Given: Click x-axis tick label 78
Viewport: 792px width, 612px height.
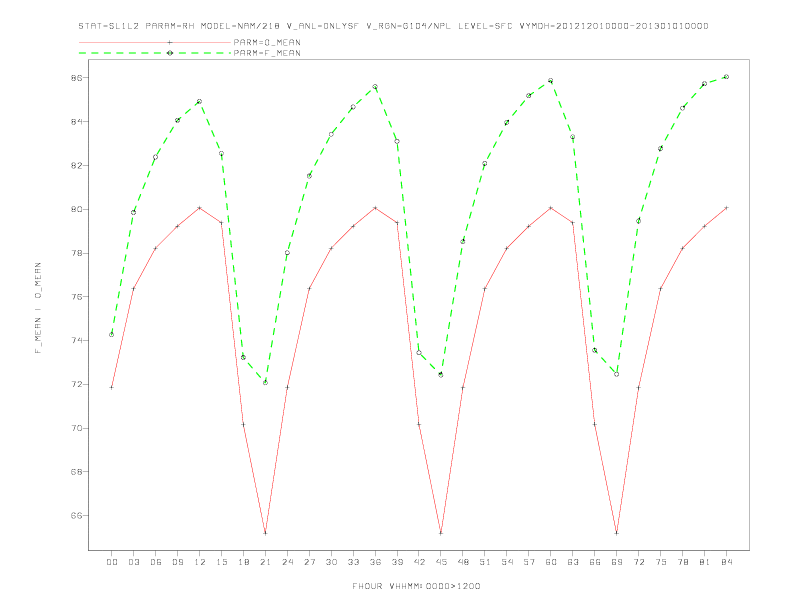Looking at the screenshot, I should point(683,562).
